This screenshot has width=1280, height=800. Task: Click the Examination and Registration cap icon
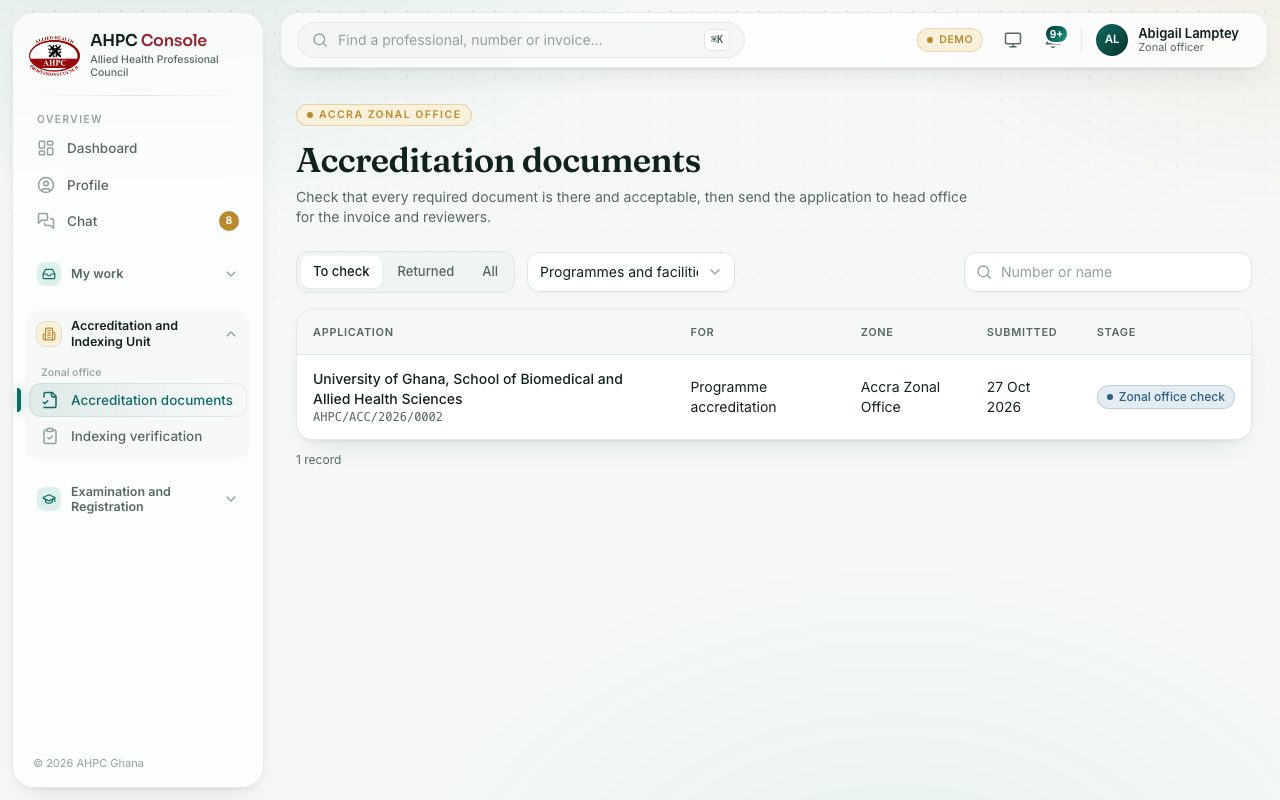click(49, 499)
